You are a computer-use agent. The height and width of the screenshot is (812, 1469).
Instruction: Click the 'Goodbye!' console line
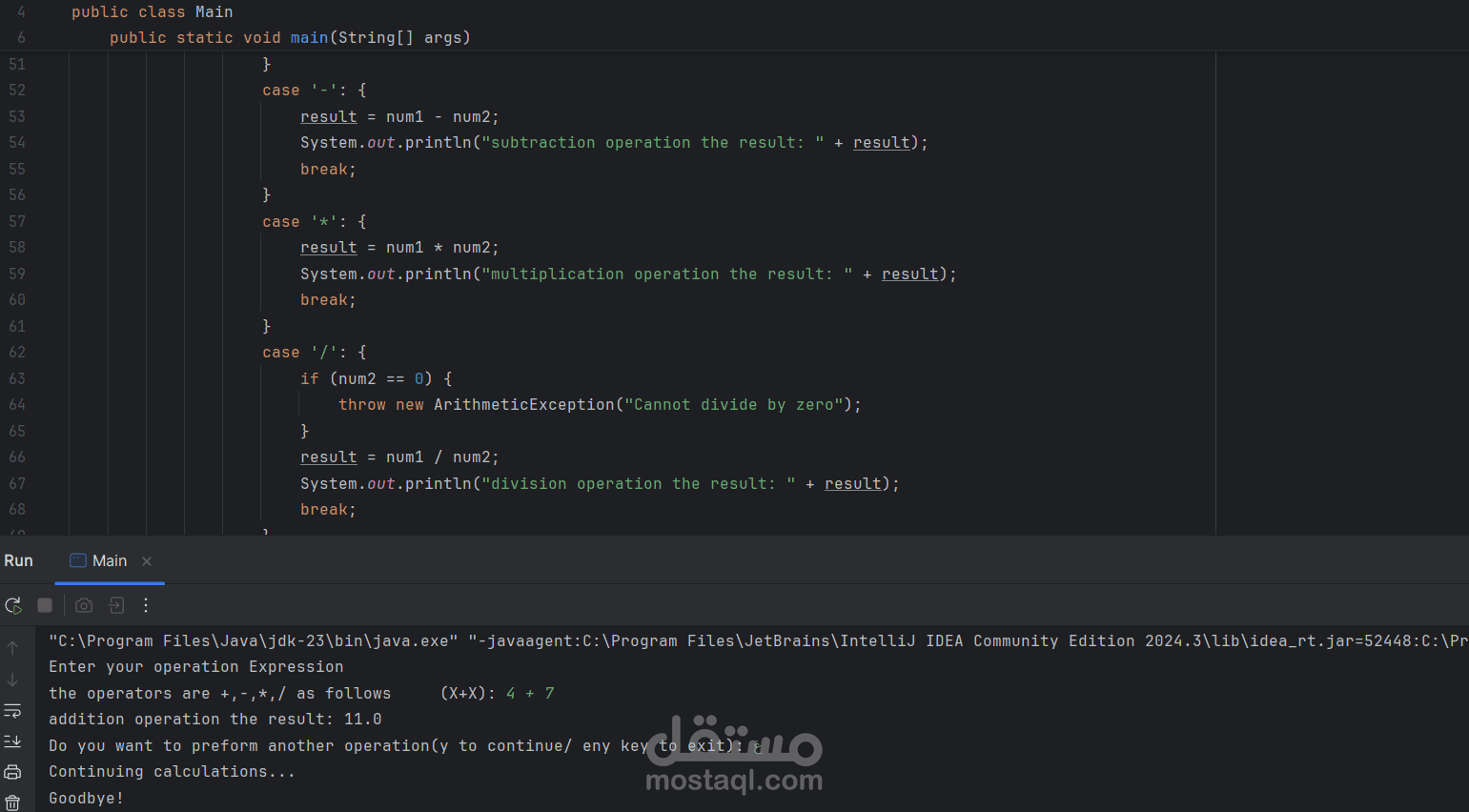87,799
